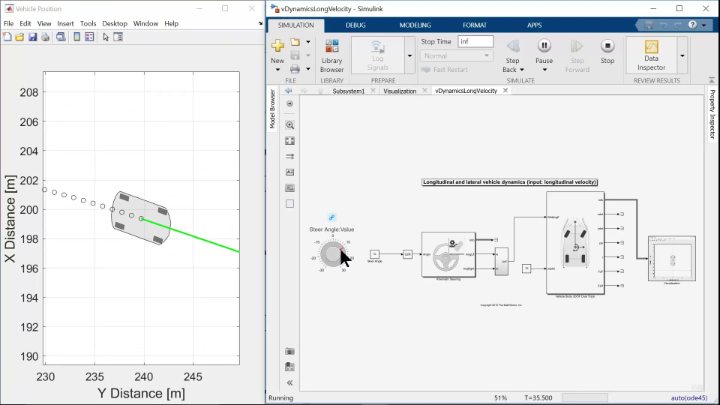
Task: Click sample time arrows icon in canvas palette
Action: [x=290, y=157]
